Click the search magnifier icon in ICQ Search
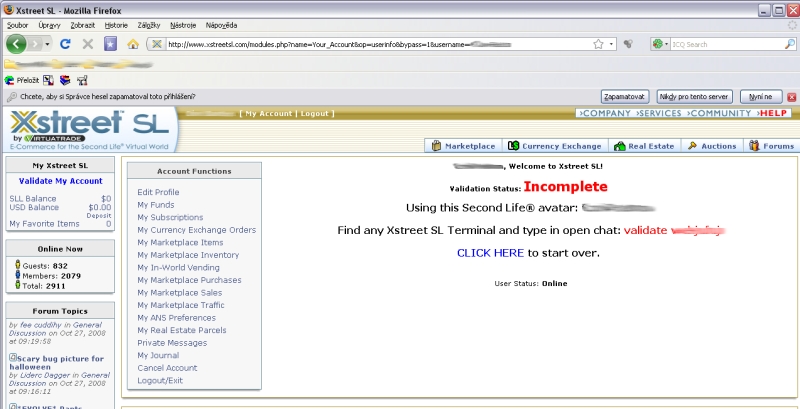800x409 pixels. [790, 44]
